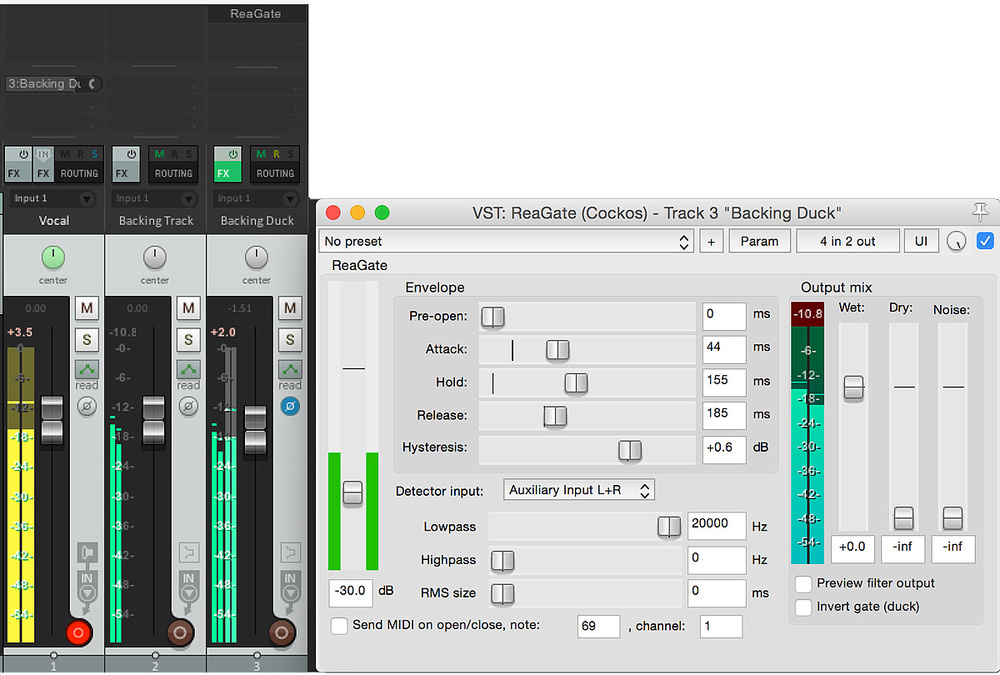Arm the Backing Duck track for recording
Screen dimensions: 1000x675
coord(281,632)
